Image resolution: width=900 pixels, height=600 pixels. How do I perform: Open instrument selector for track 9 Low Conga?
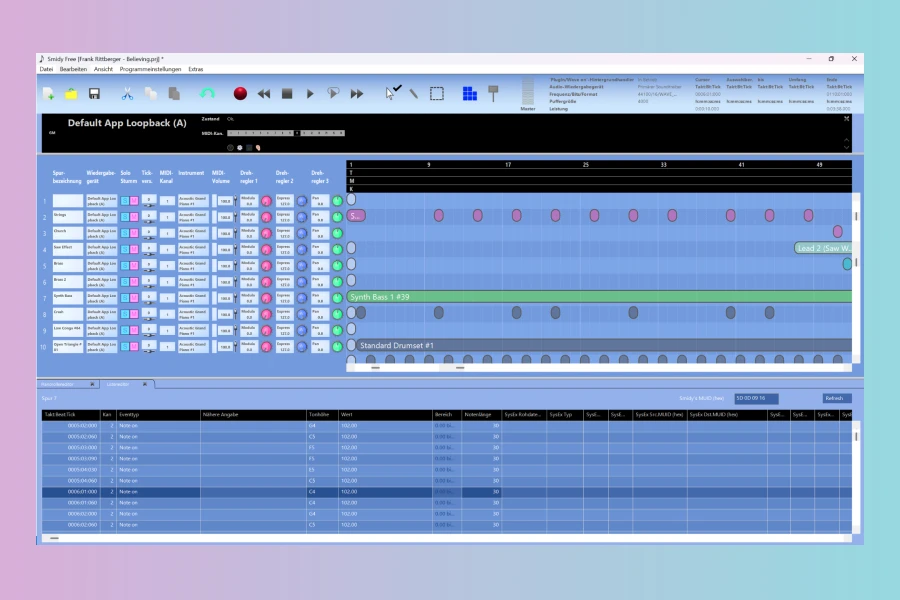coord(193,330)
